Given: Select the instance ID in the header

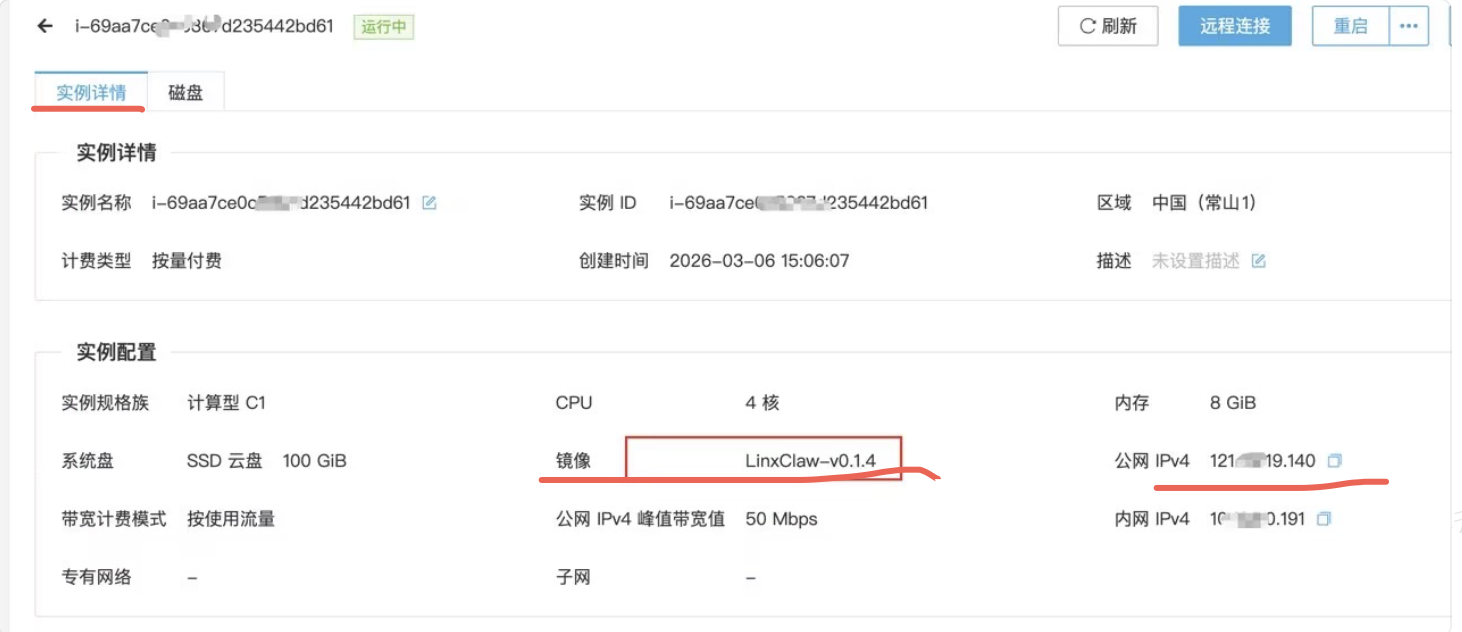Looking at the screenshot, I should (204, 26).
